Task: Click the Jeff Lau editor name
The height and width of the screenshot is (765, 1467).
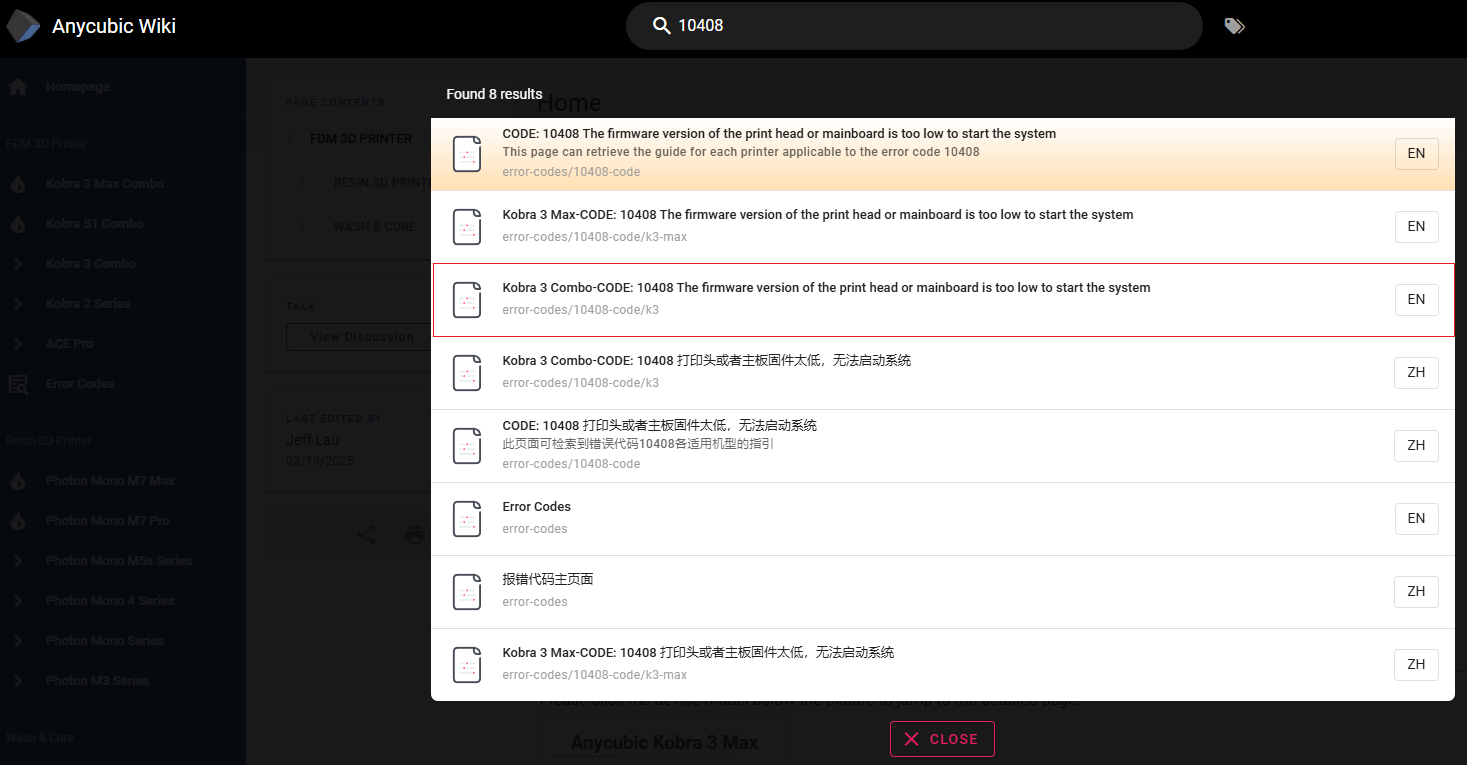Action: pyautogui.click(x=313, y=440)
